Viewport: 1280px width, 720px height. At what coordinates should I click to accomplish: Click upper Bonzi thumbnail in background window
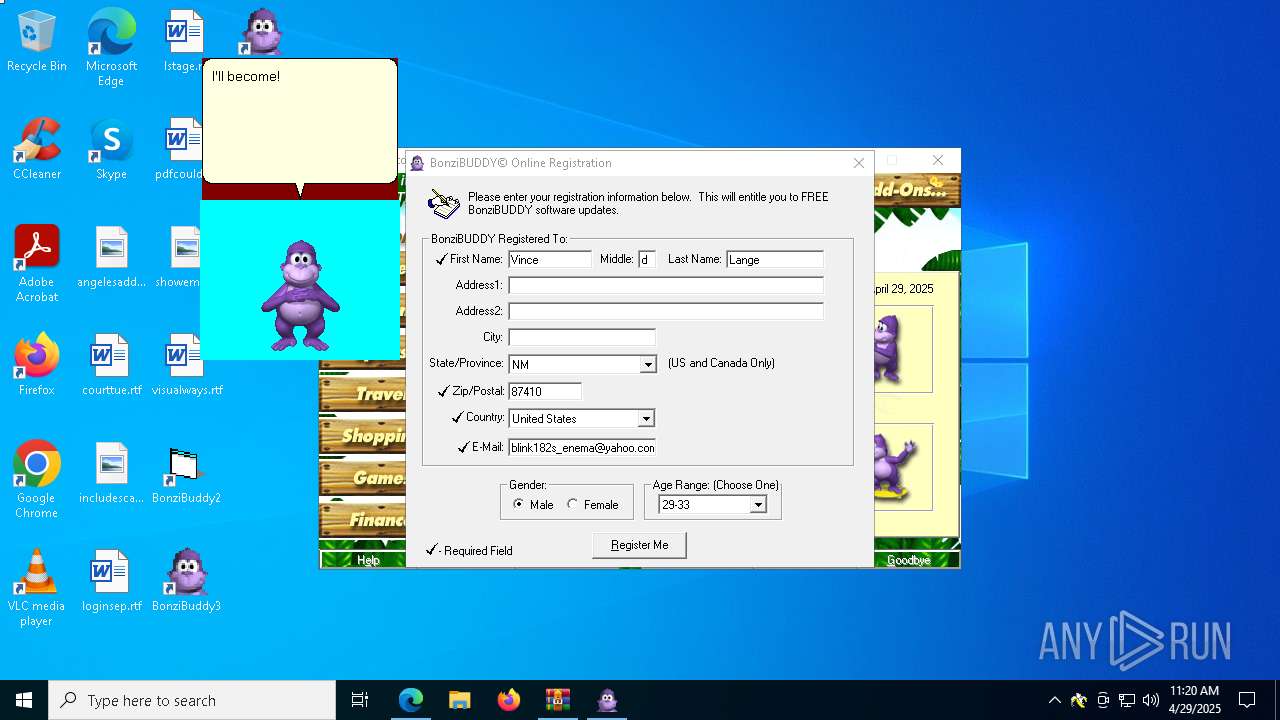[903, 349]
